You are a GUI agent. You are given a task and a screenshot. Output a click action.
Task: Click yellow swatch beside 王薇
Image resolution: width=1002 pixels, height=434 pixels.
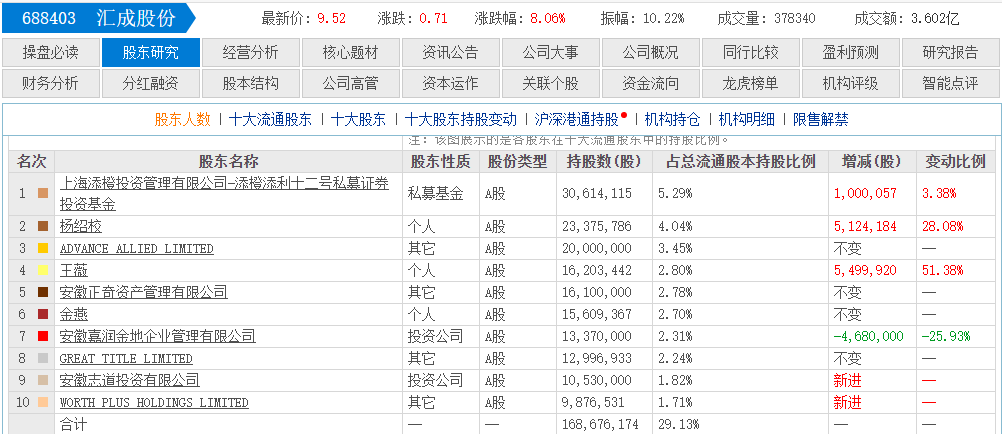[x=43, y=270]
